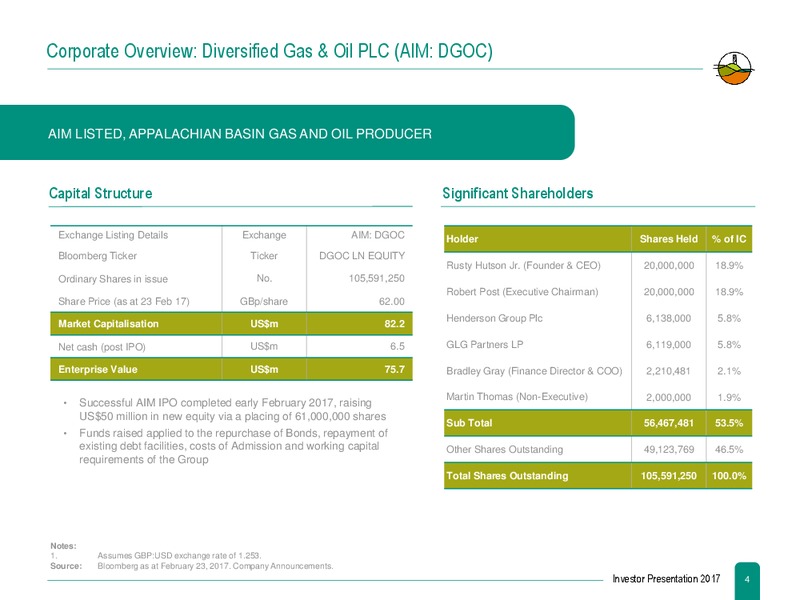The width and height of the screenshot is (800, 600).
Task: Click the 2.1% percentage cell
Action: tap(729, 371)
